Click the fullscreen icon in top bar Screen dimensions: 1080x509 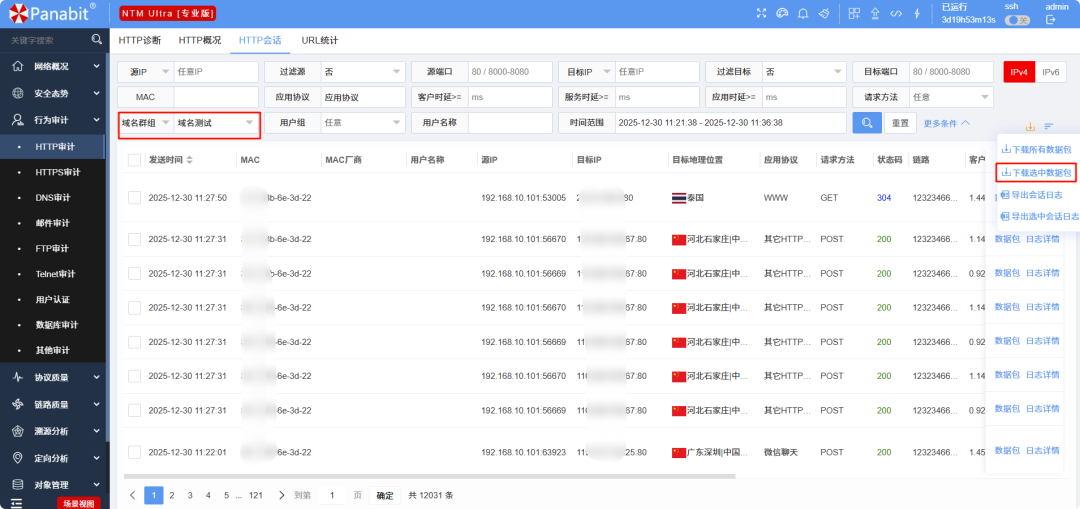(761, 13)
